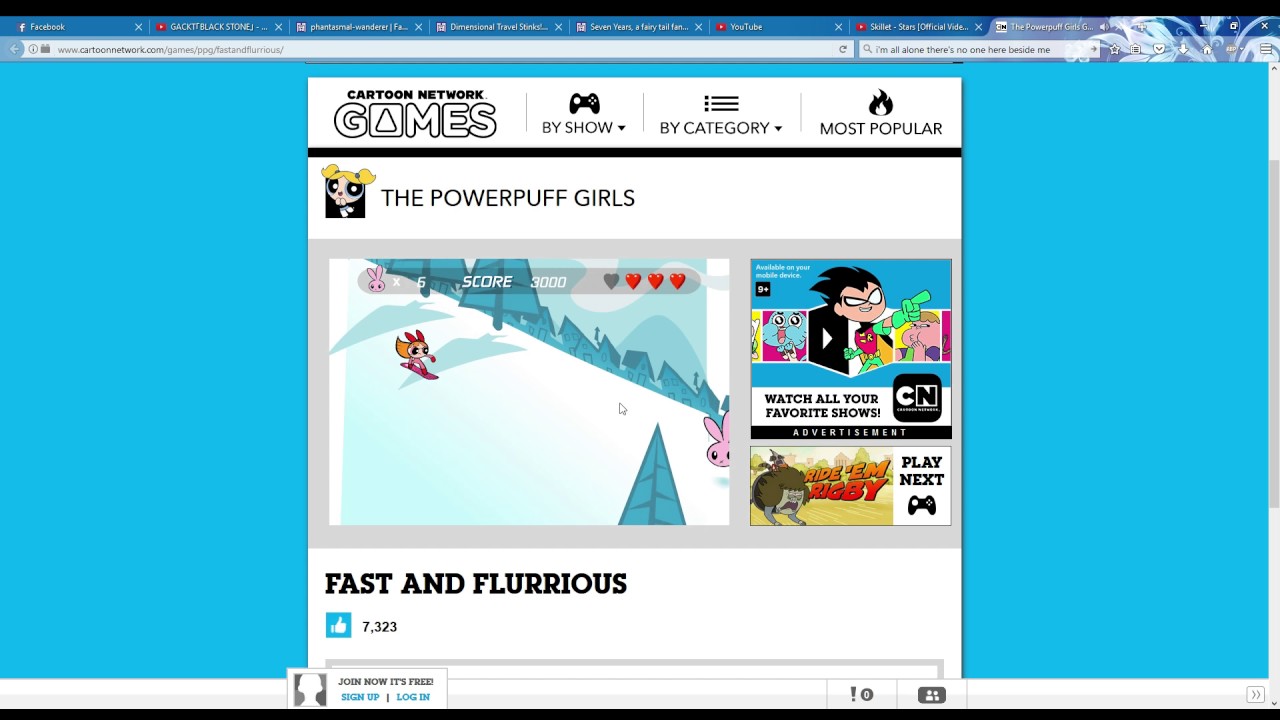Open the notifications exclamation counter
The image size is (1280, 720).
point(861,694)
